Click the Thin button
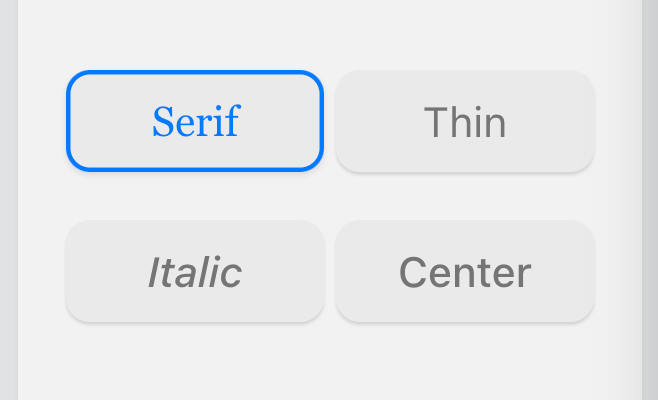This screenshot has width=658, height=400. pyautogui.click(x=465, y=121)
